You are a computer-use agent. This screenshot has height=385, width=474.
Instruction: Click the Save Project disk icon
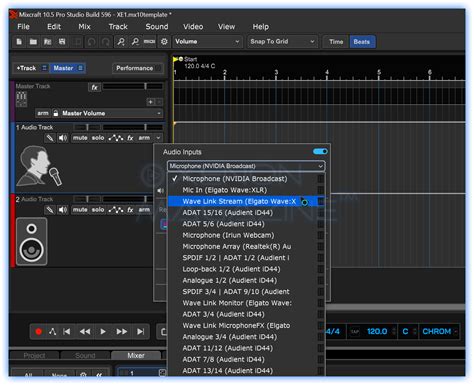point(62,42)
